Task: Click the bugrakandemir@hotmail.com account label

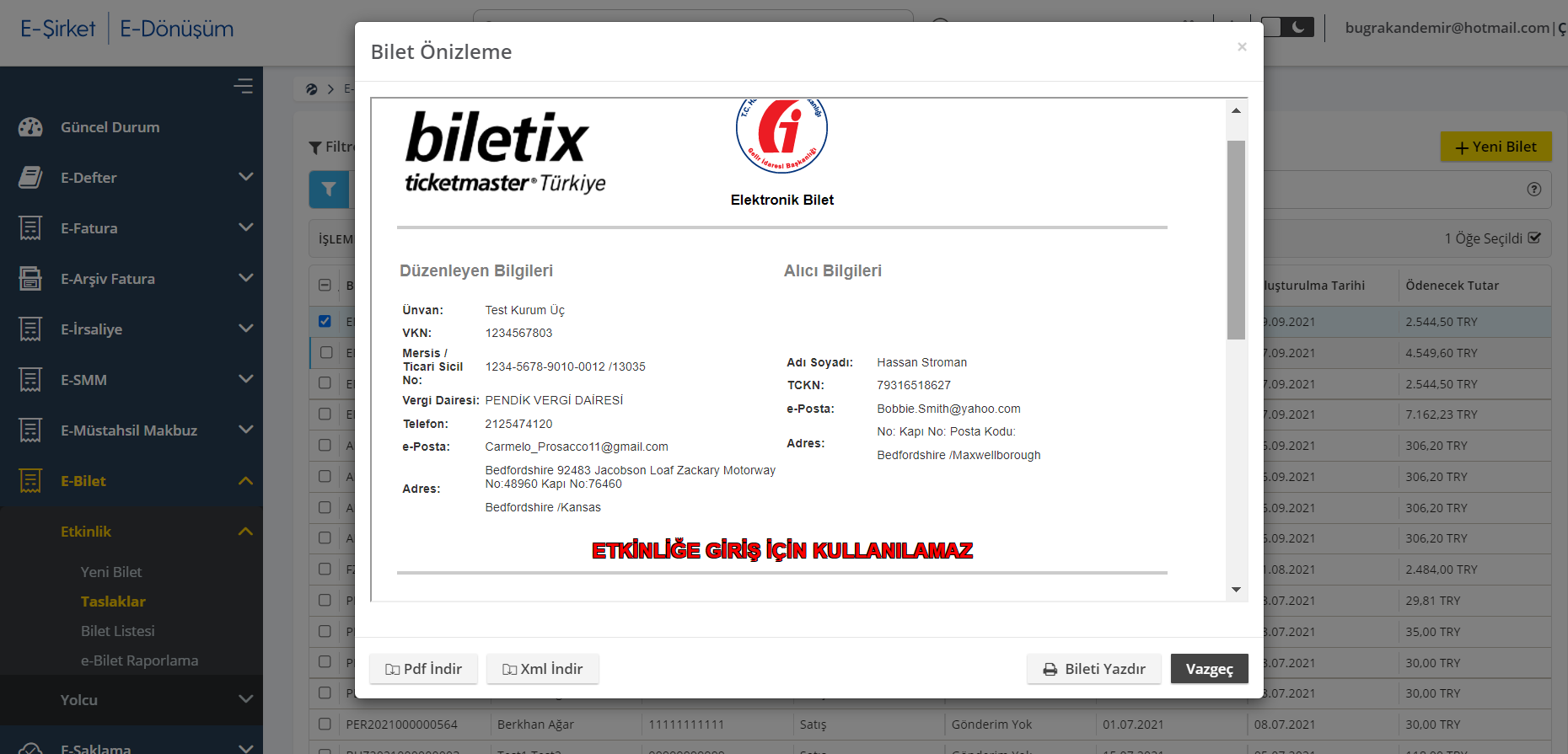Action: coord(1447,28)
